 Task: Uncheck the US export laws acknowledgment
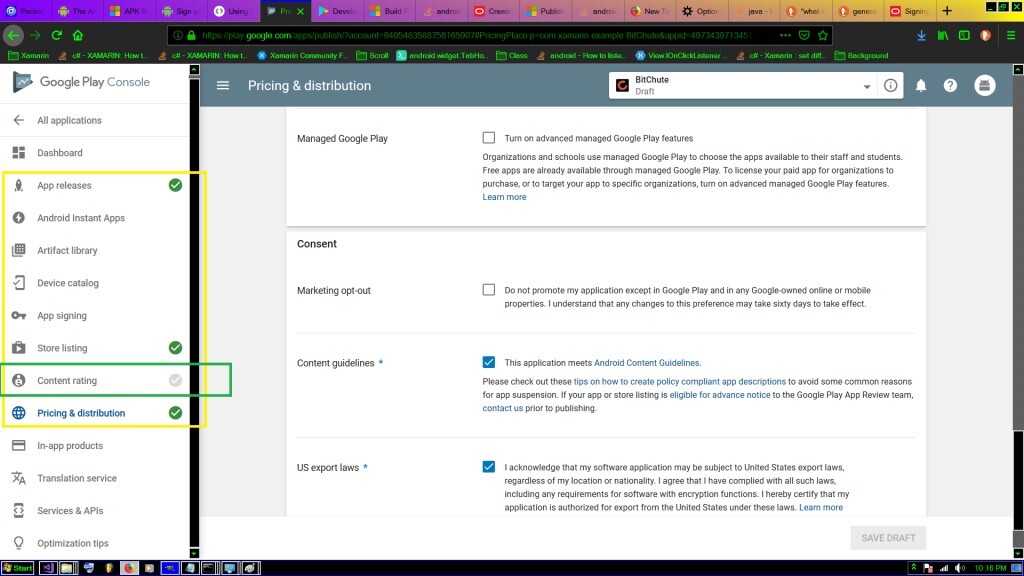[488, 466]
